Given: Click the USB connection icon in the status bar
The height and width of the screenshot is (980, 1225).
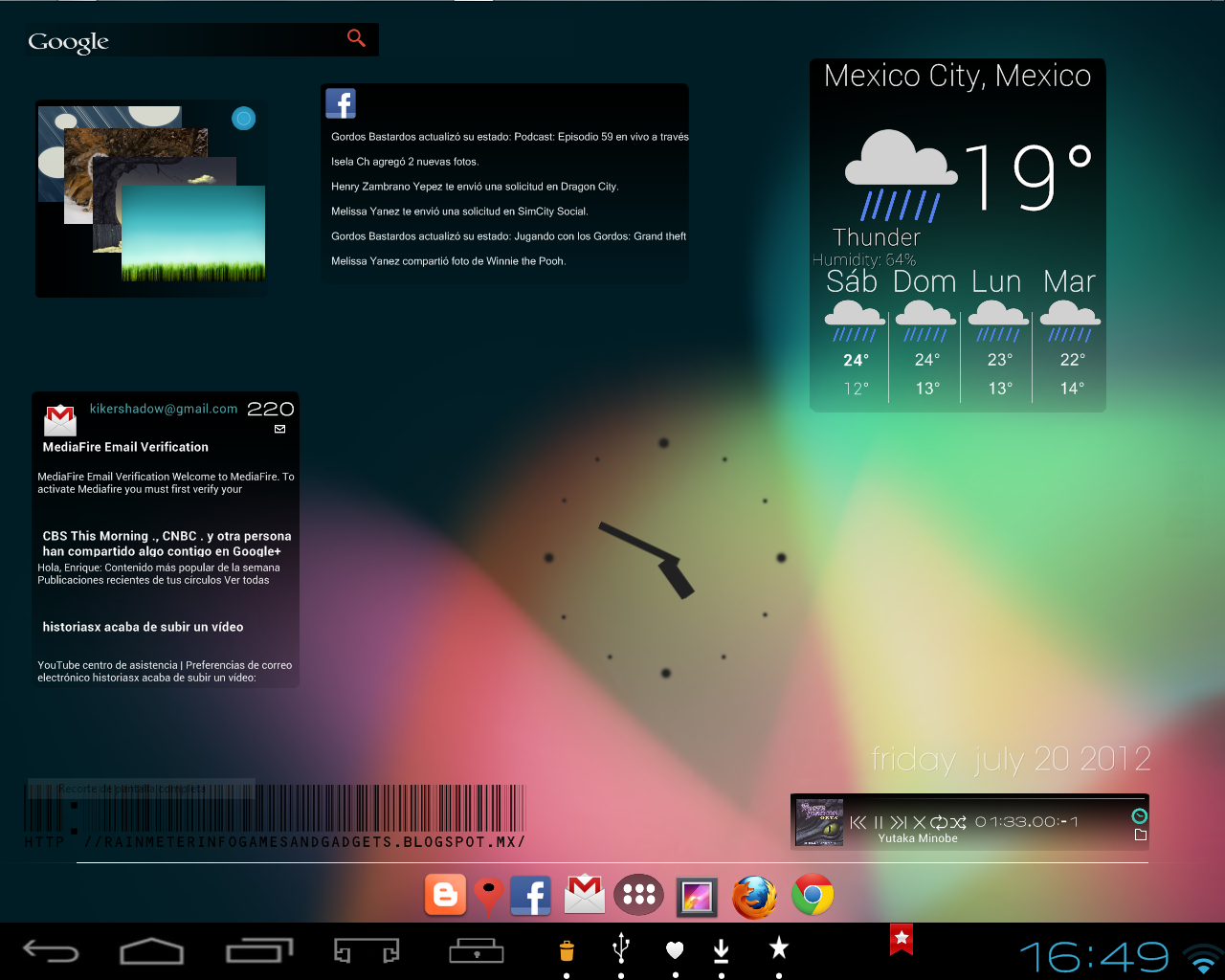Looking at the screenshot, I should coord(620,949).
